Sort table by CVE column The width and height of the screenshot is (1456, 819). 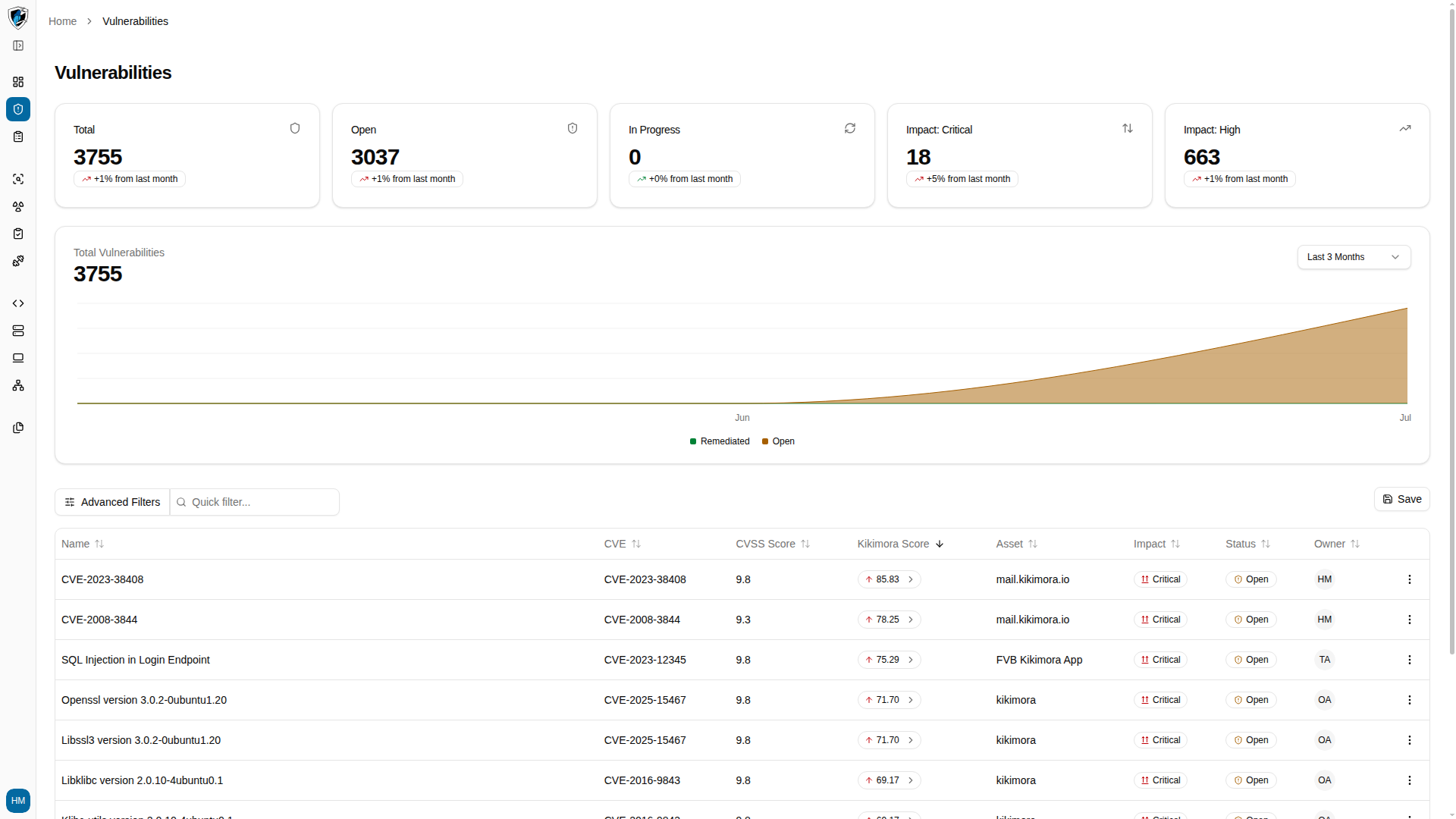click(623, 544)
